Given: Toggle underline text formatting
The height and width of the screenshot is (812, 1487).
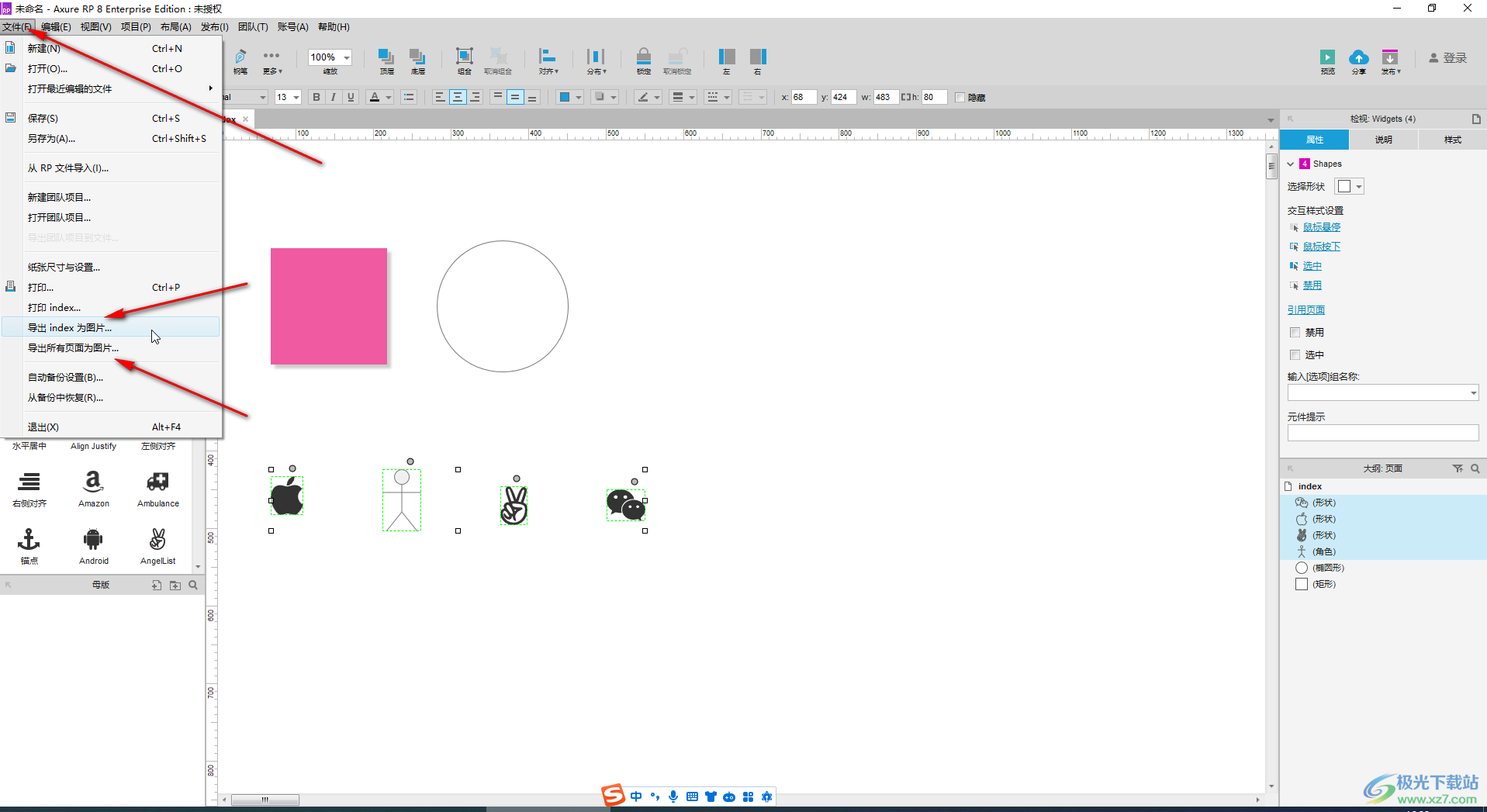Looking at the screenshot, I should pos(351,97).
